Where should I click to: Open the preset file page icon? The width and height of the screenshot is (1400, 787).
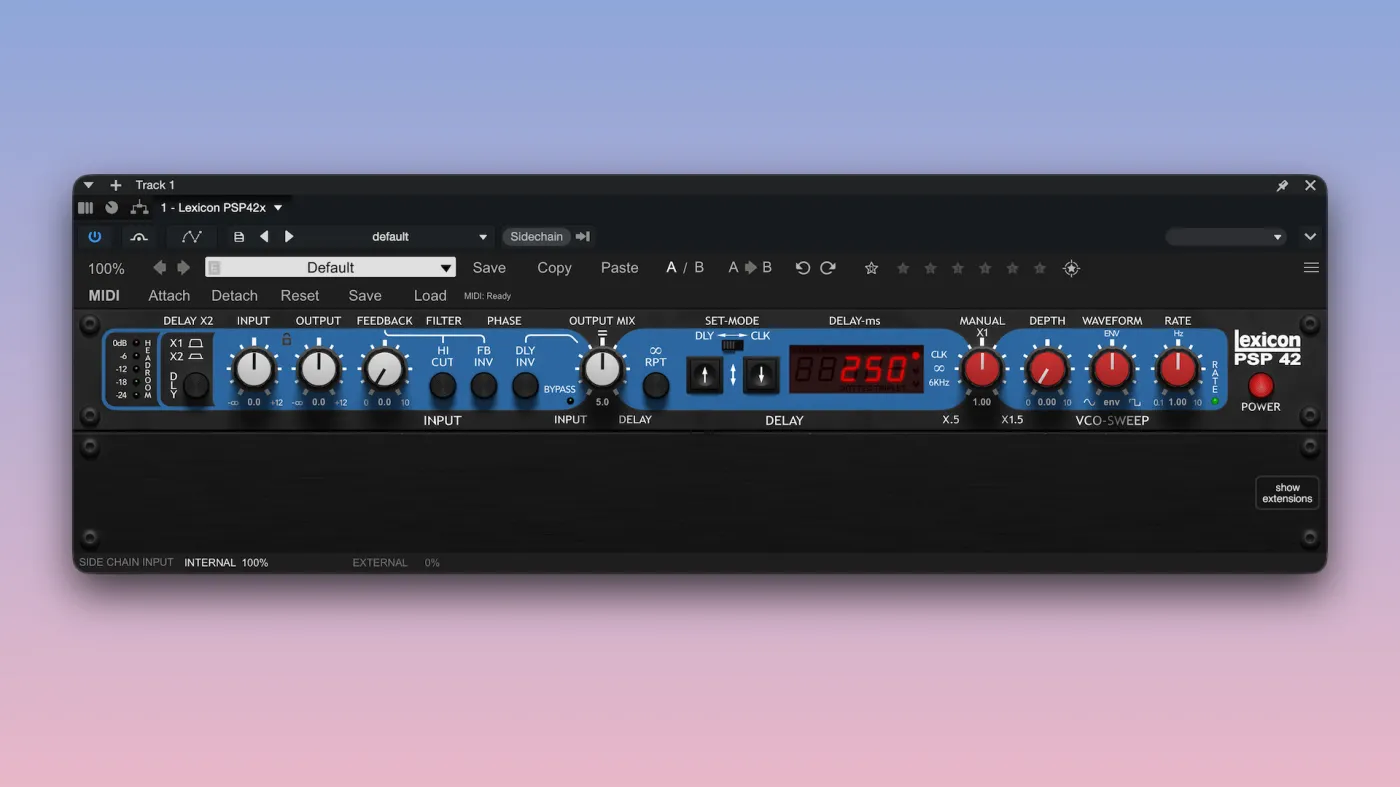(238, 237)
